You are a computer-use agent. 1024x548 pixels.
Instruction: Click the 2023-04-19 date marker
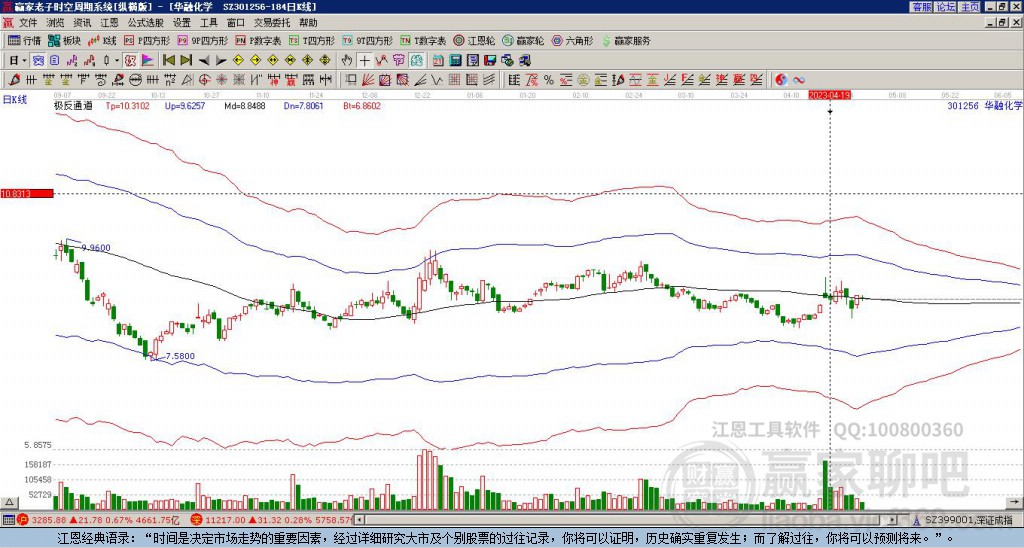click(x=830, y=95)
